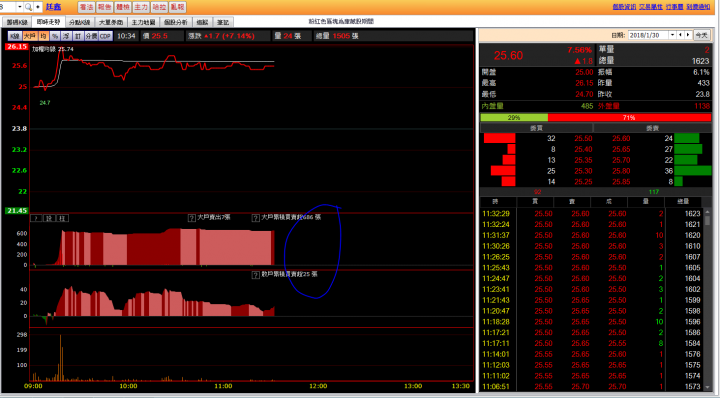Click the third blue link at top right
Screen dimensions: 720x398
675,7
